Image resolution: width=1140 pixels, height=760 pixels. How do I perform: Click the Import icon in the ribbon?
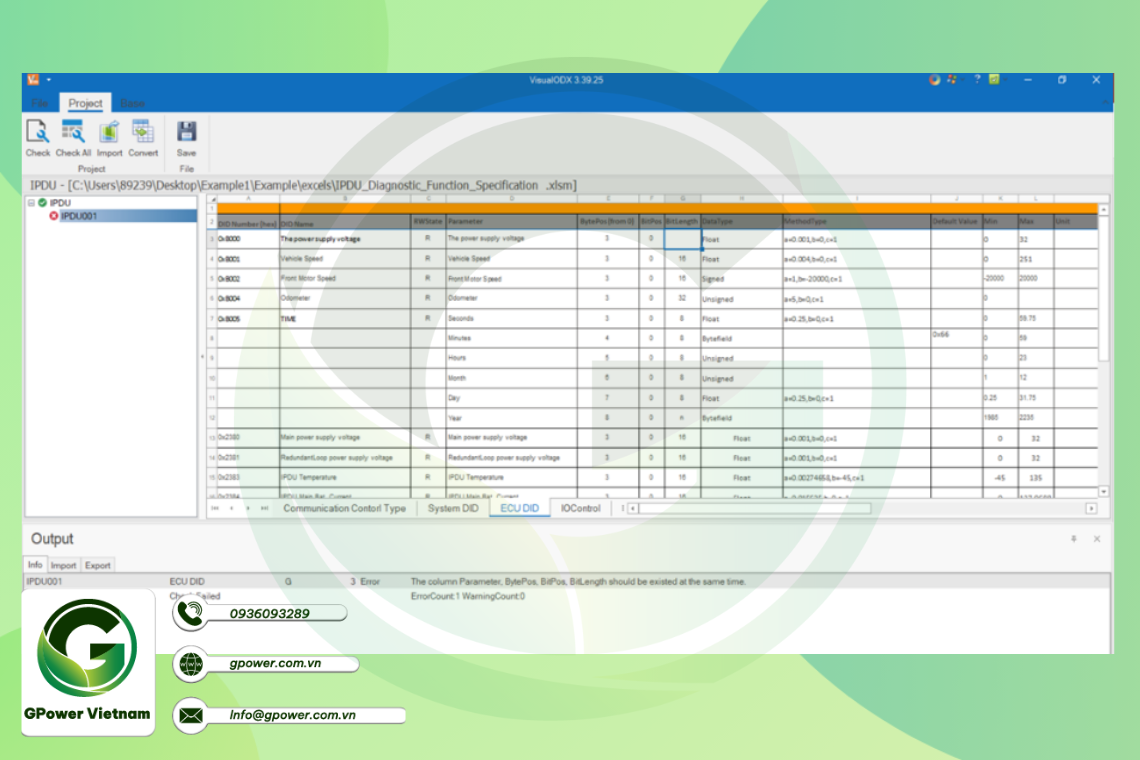(x=109, y=132)
